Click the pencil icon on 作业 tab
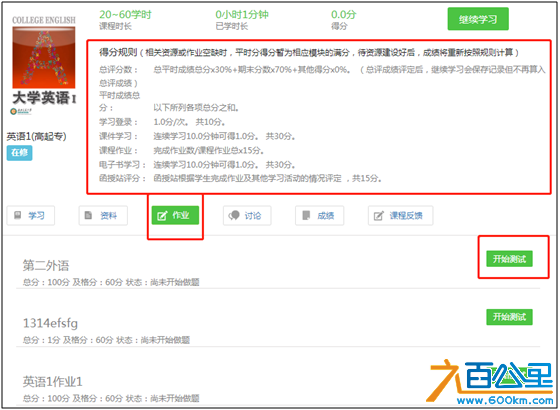The image size is (560, 410). pos(162,216)
